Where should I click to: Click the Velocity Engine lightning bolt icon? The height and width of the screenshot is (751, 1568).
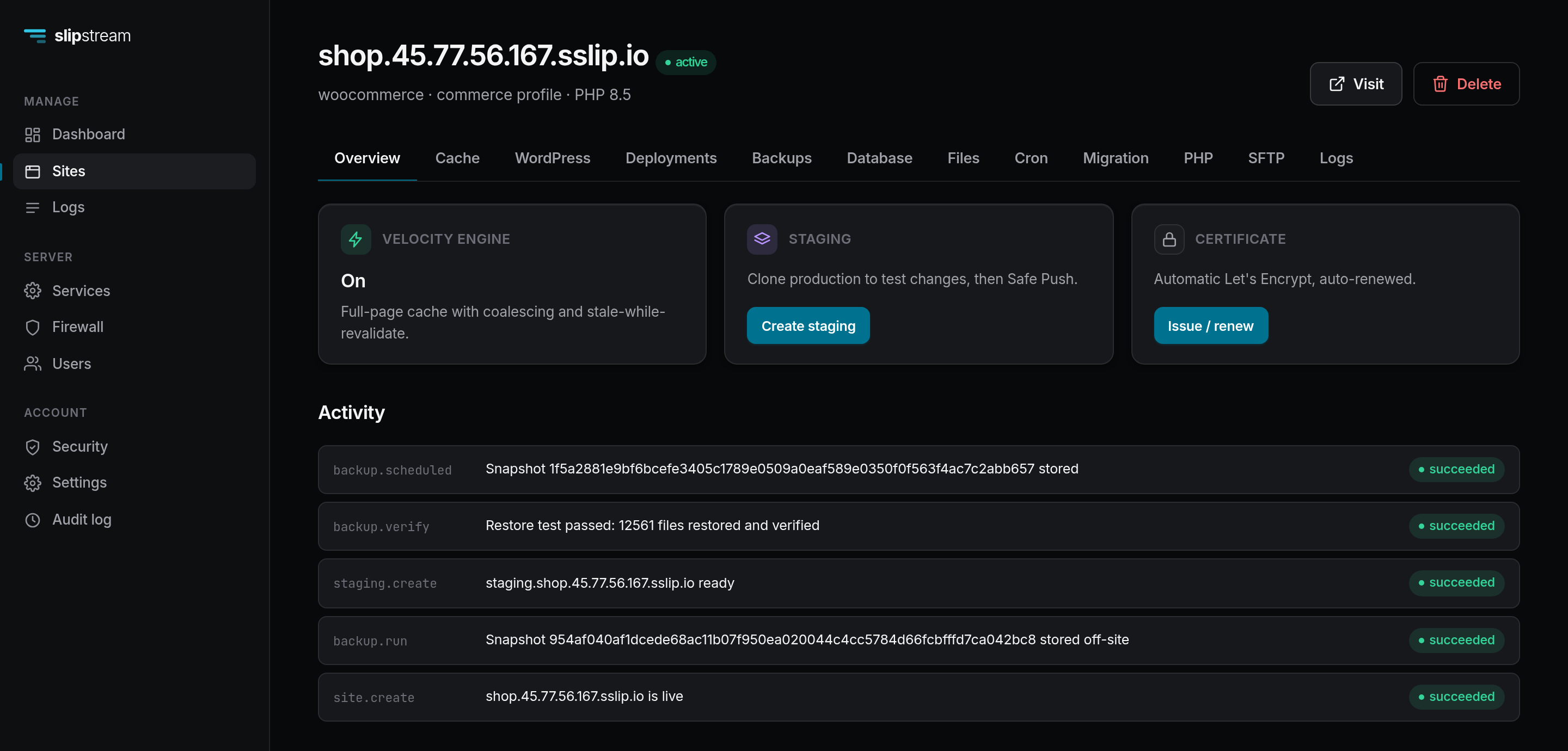[356, 239]
